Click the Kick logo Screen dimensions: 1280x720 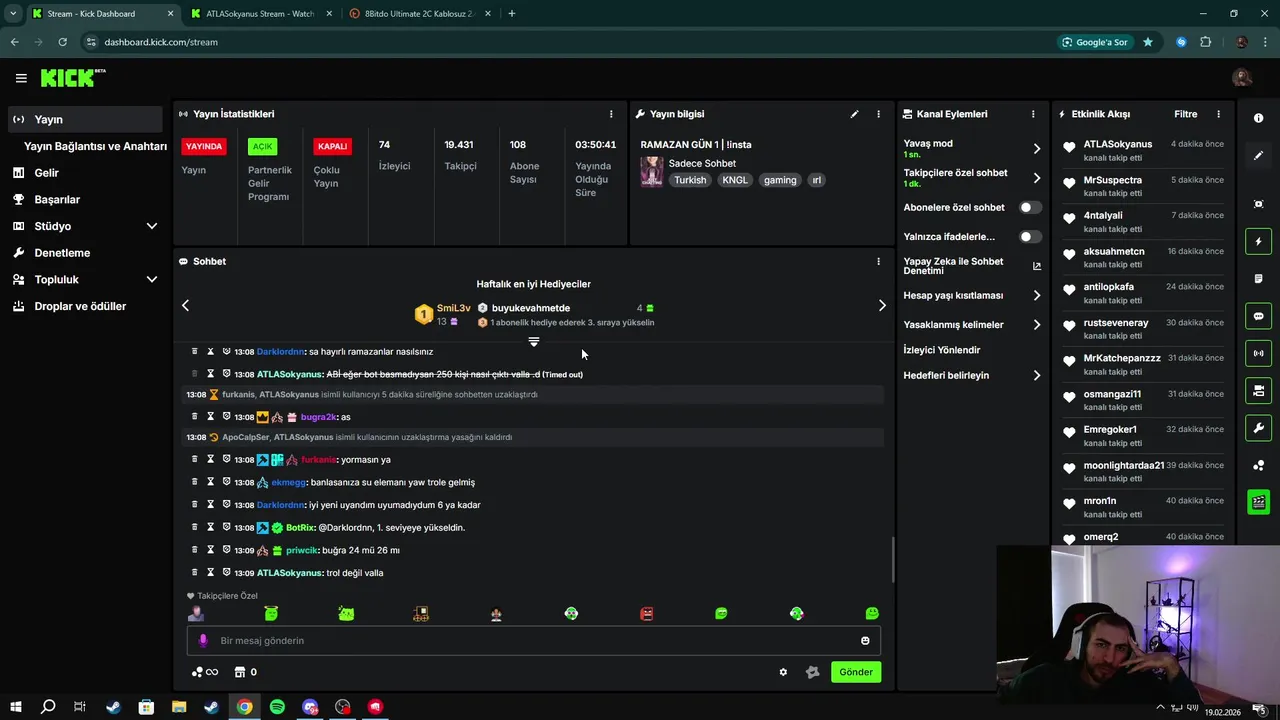[72, 78]
